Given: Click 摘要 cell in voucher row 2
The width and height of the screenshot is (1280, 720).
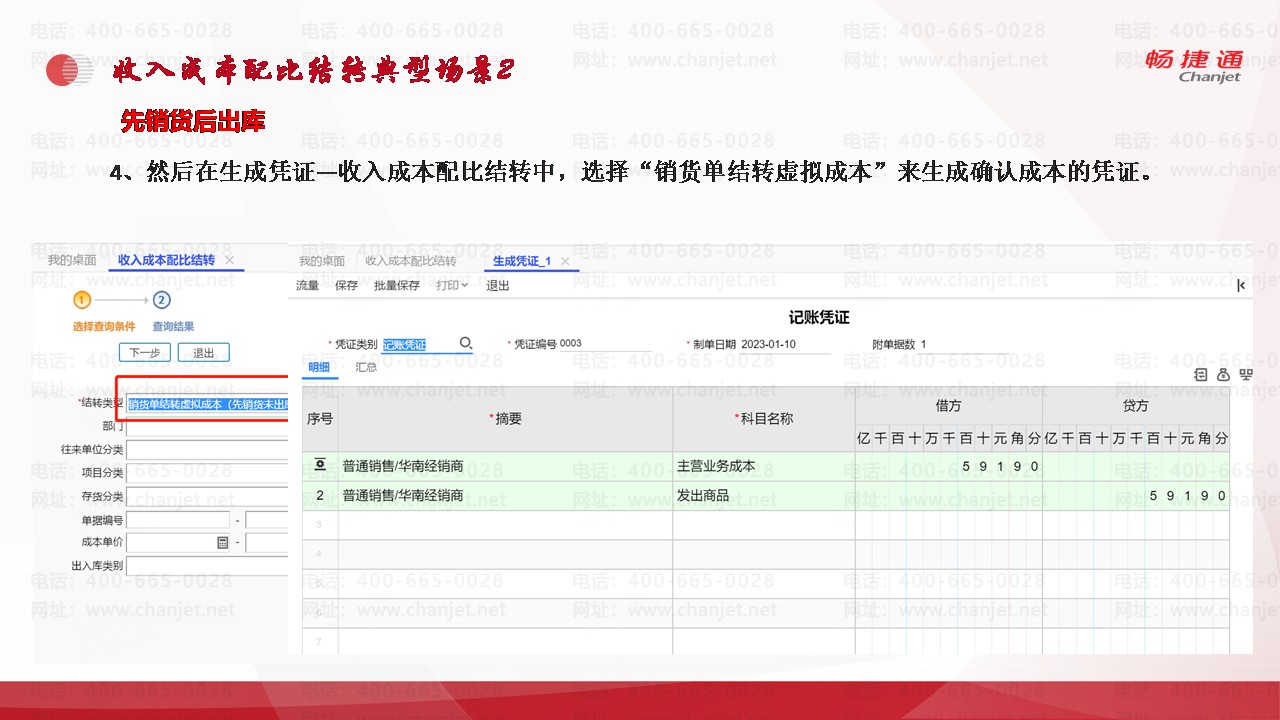Looking at the screenshot, I should [505, 495].
